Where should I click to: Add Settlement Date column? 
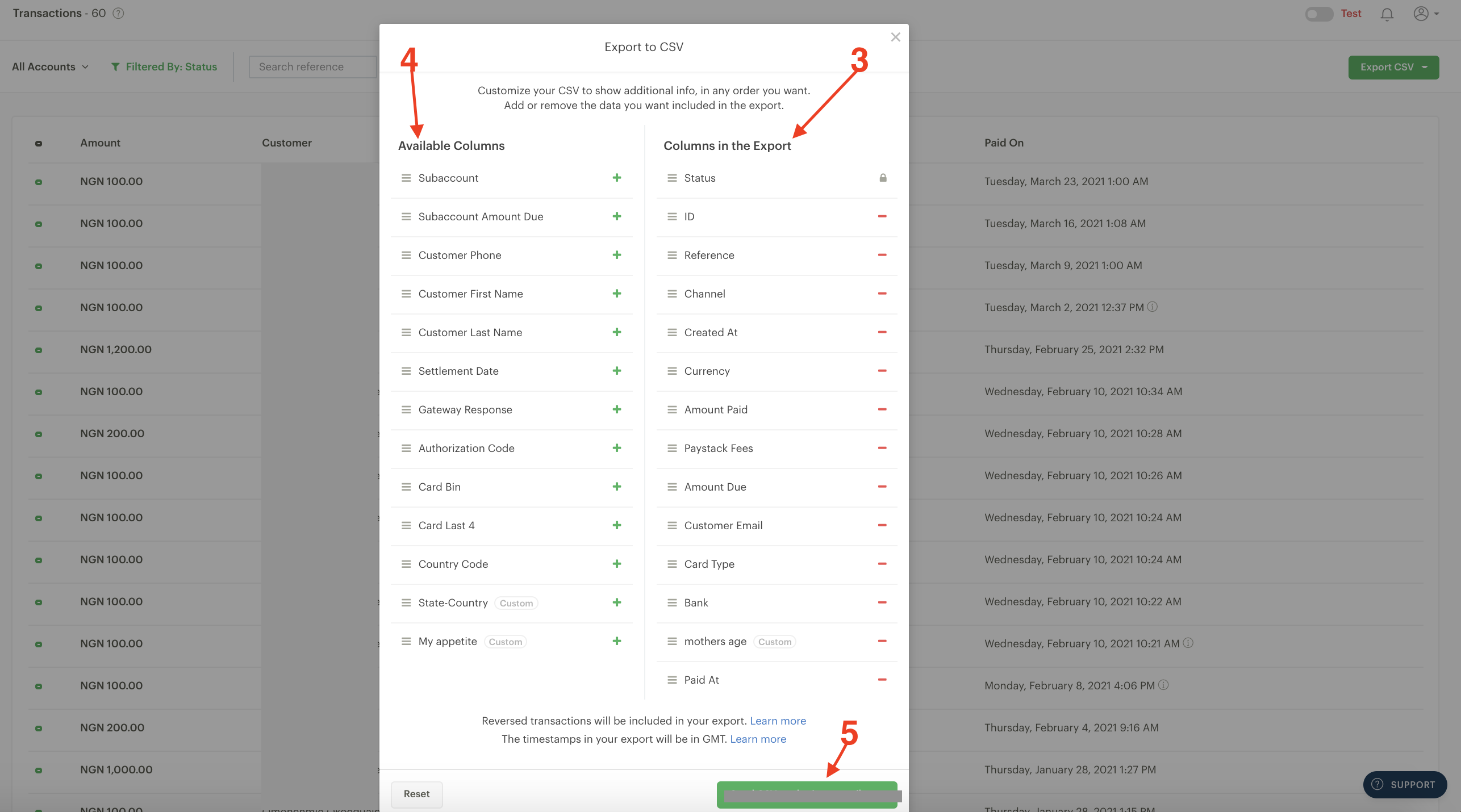617,371
